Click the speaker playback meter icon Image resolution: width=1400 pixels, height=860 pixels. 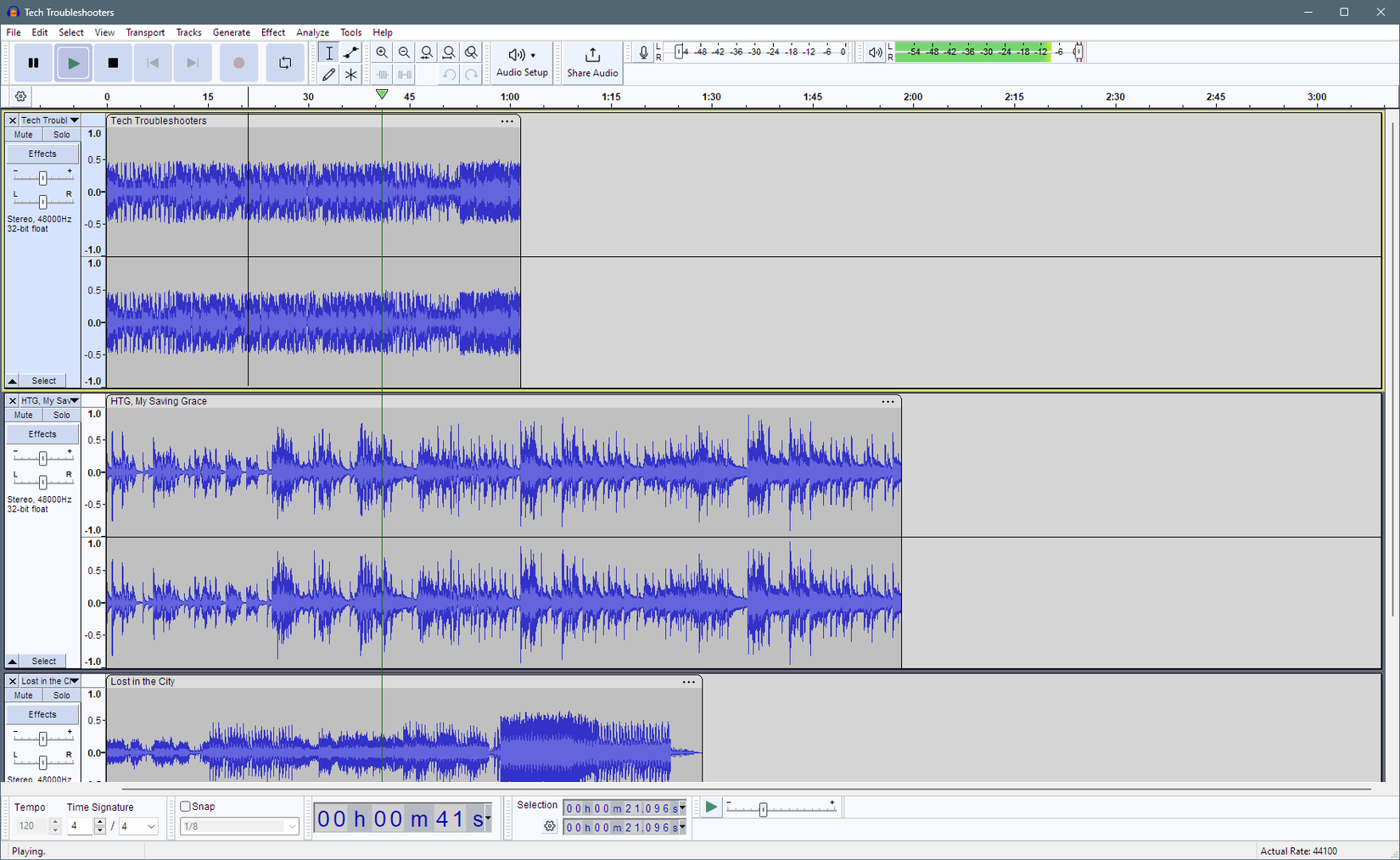875,53
